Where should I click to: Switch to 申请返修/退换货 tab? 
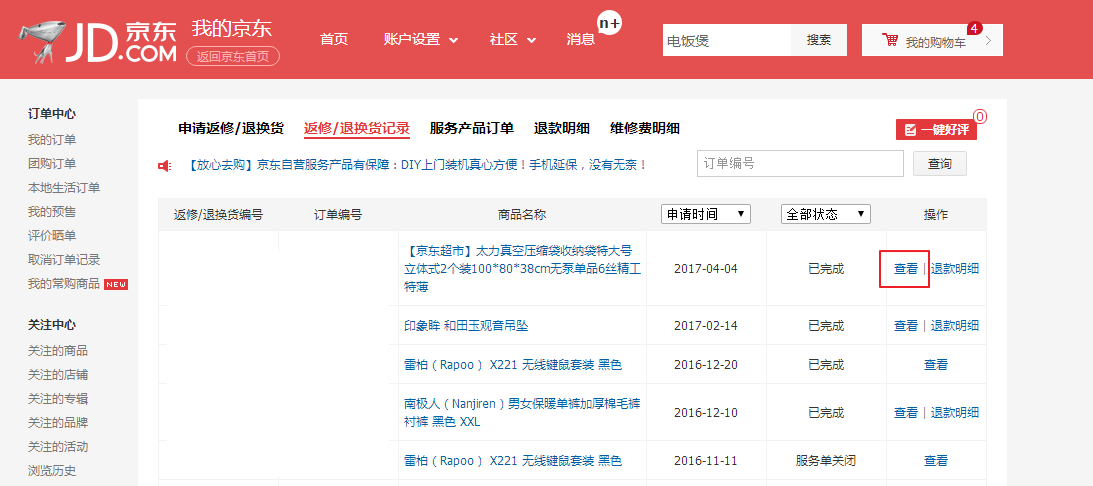pos(231,128)
